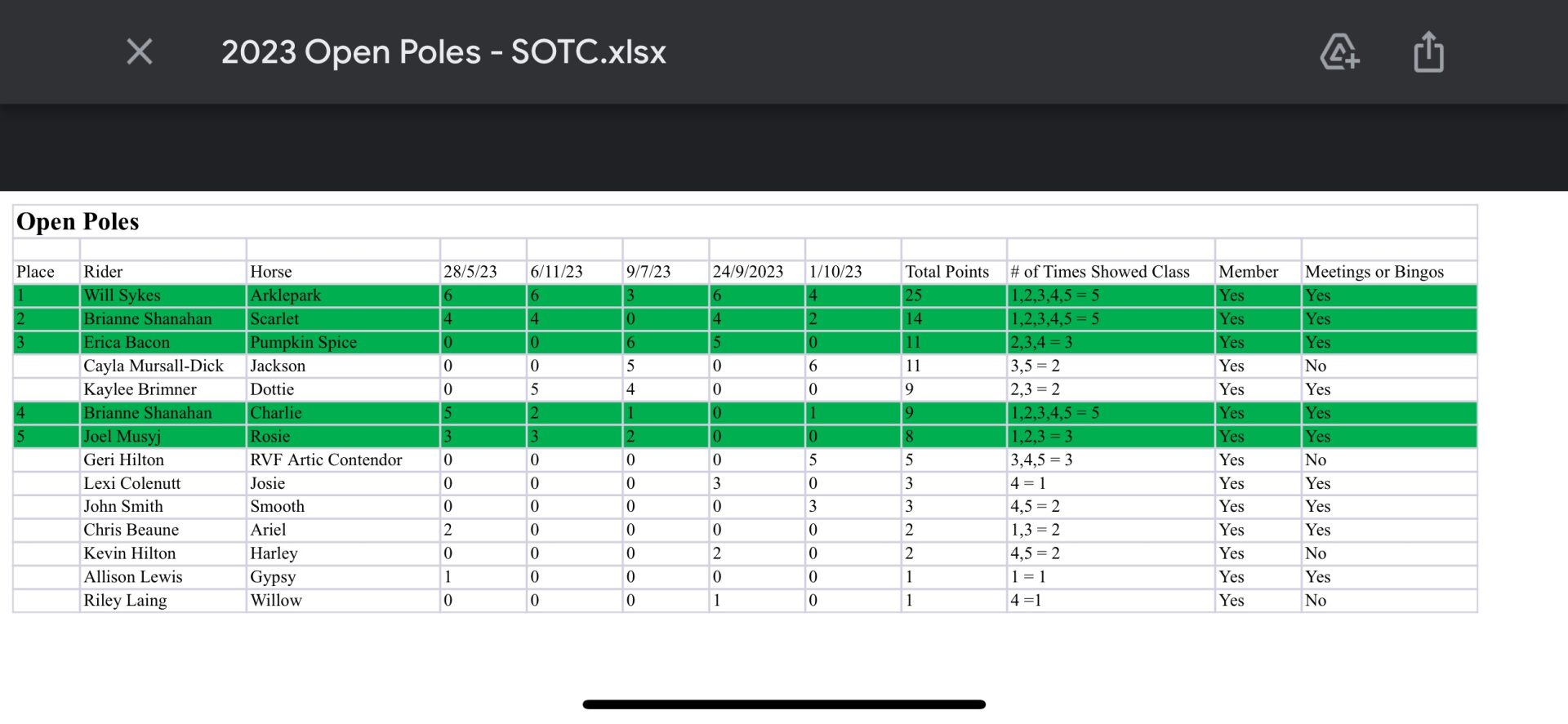
Task: Click the Cayla Mursall-Dick rider cell
Action: [x=163, y=366]
